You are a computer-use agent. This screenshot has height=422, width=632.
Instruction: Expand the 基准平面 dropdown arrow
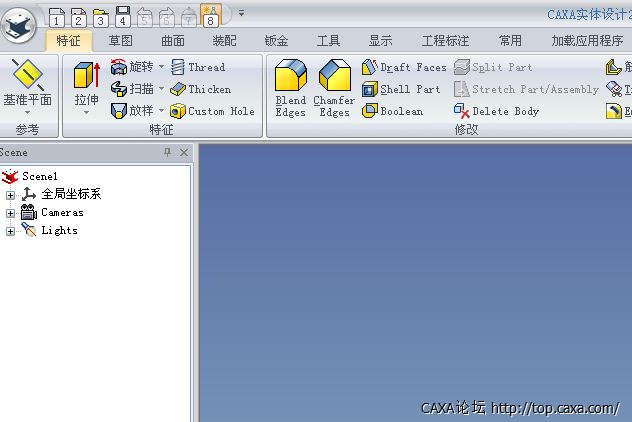pos(27,112)
